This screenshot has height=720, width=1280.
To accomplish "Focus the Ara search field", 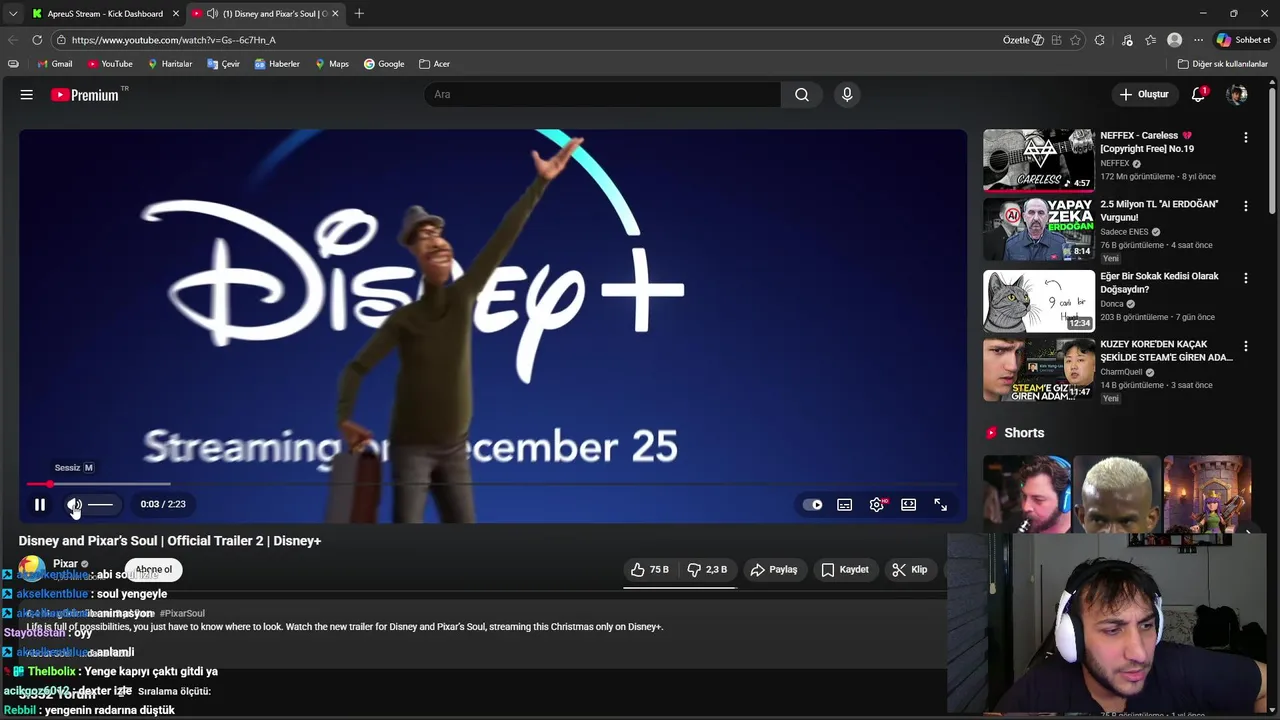I will click(603, 94).
